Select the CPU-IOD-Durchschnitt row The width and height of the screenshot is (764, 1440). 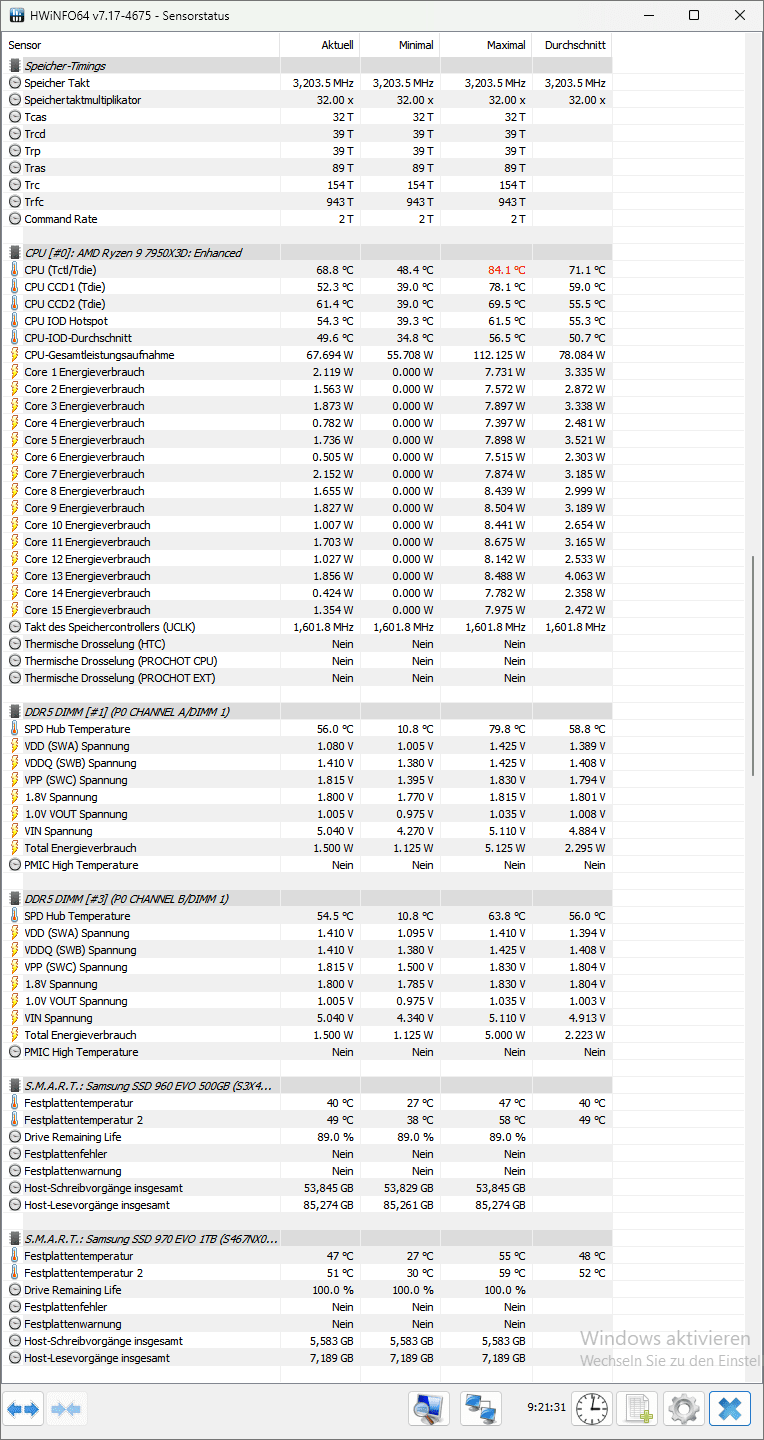(x=306, y=338)
